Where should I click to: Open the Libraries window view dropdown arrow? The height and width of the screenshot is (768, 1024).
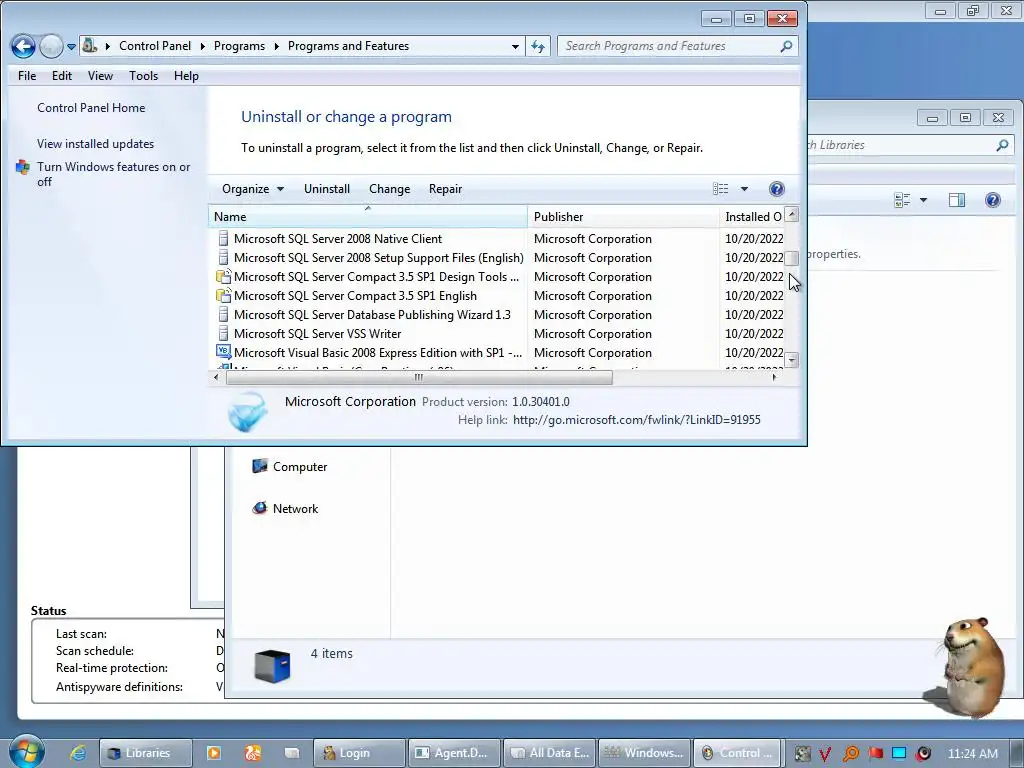[x=923, y=200]
